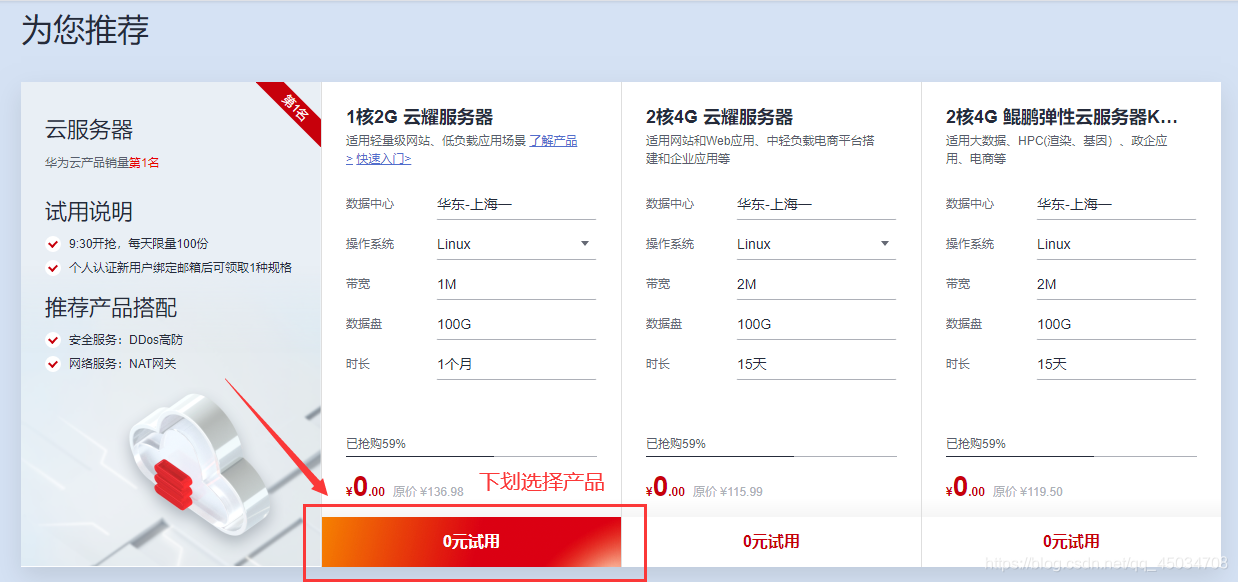Click the 为您推荐 page heading
1238x582 pixels.
(x=85, y=30)
